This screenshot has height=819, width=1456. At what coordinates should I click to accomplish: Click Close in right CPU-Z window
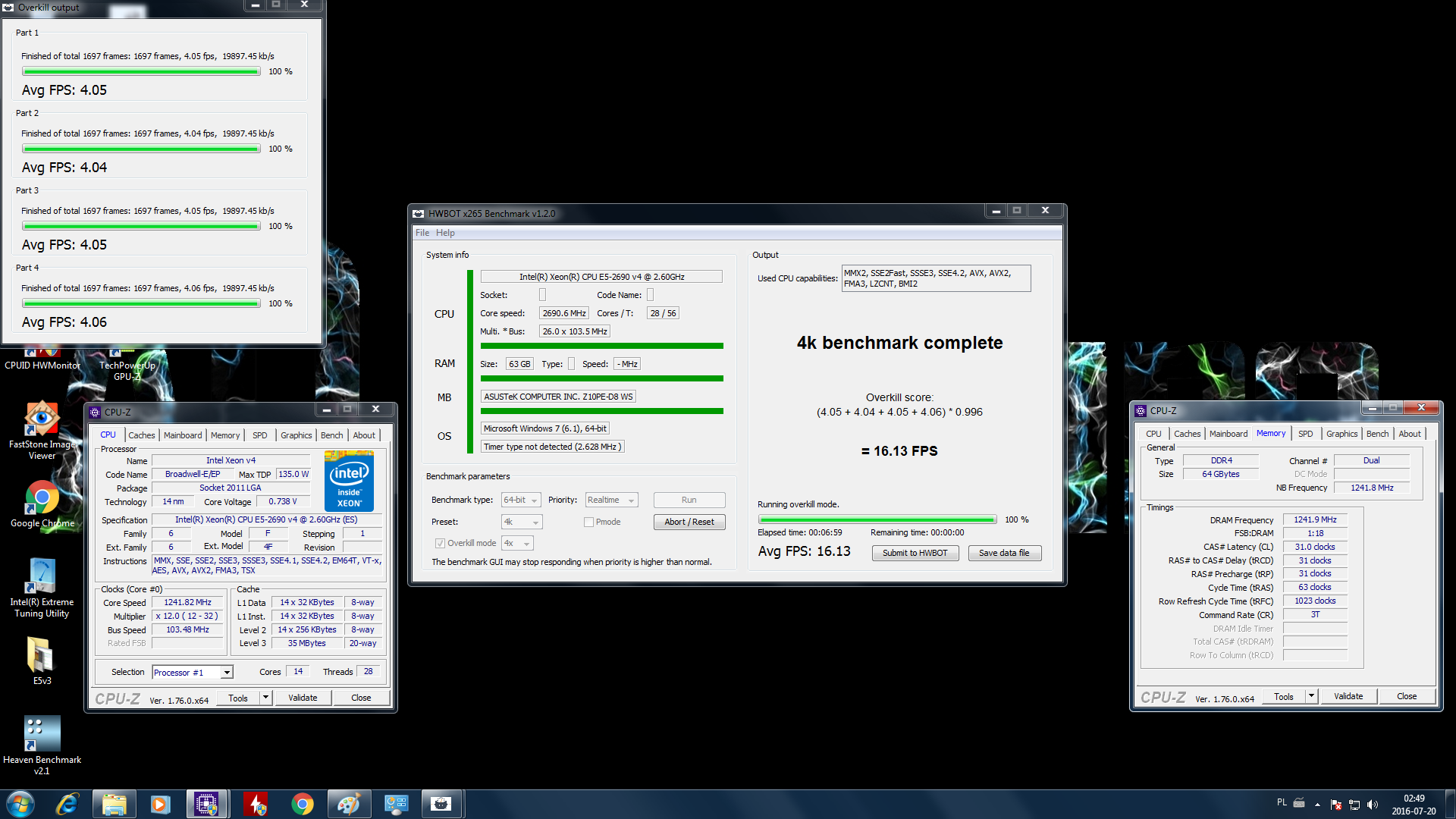tap(1407, 696)
